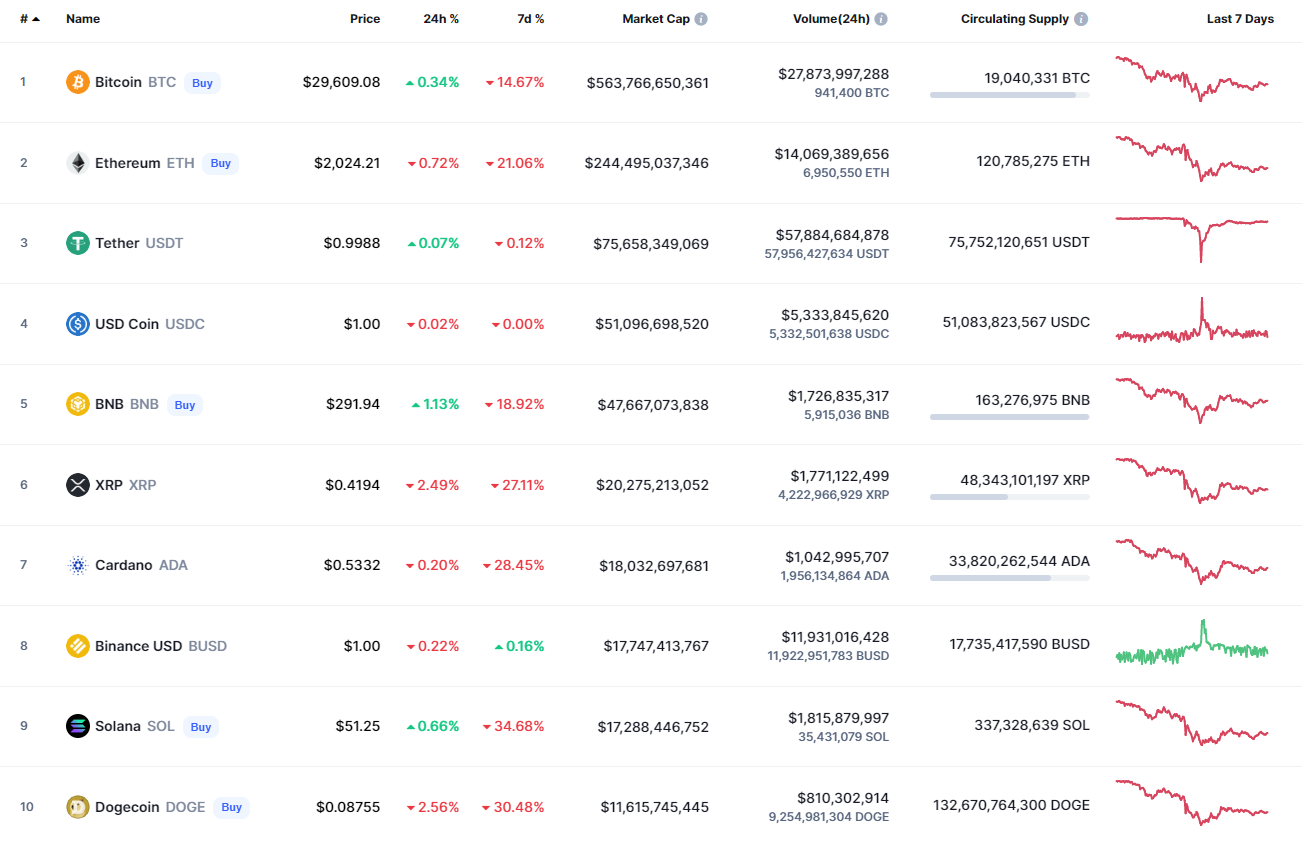Click the XRP black logo icon
This screenshot has width=1302, height=843.
pyautogui.click(x=78, y=485)
